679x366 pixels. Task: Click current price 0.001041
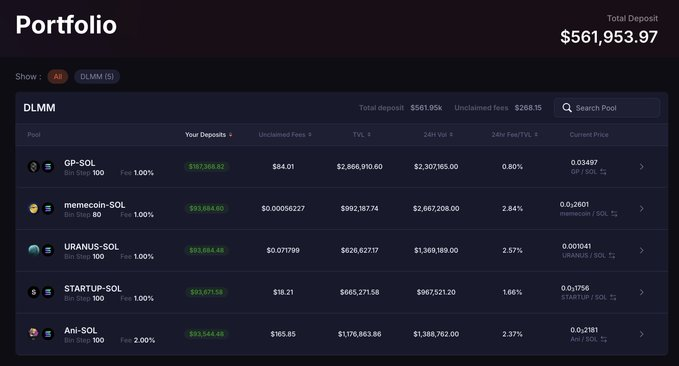click(576, 246)
